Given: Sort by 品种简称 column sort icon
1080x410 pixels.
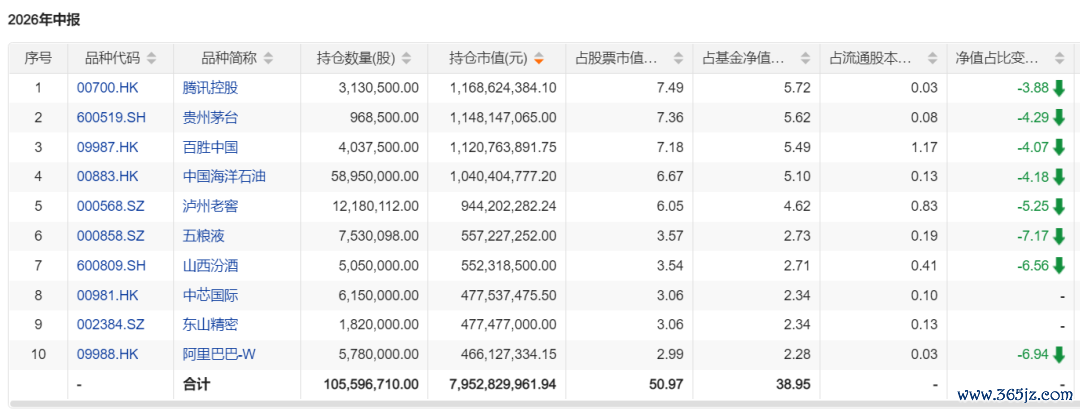Looking at the screenshot, I should click(269, 59).
